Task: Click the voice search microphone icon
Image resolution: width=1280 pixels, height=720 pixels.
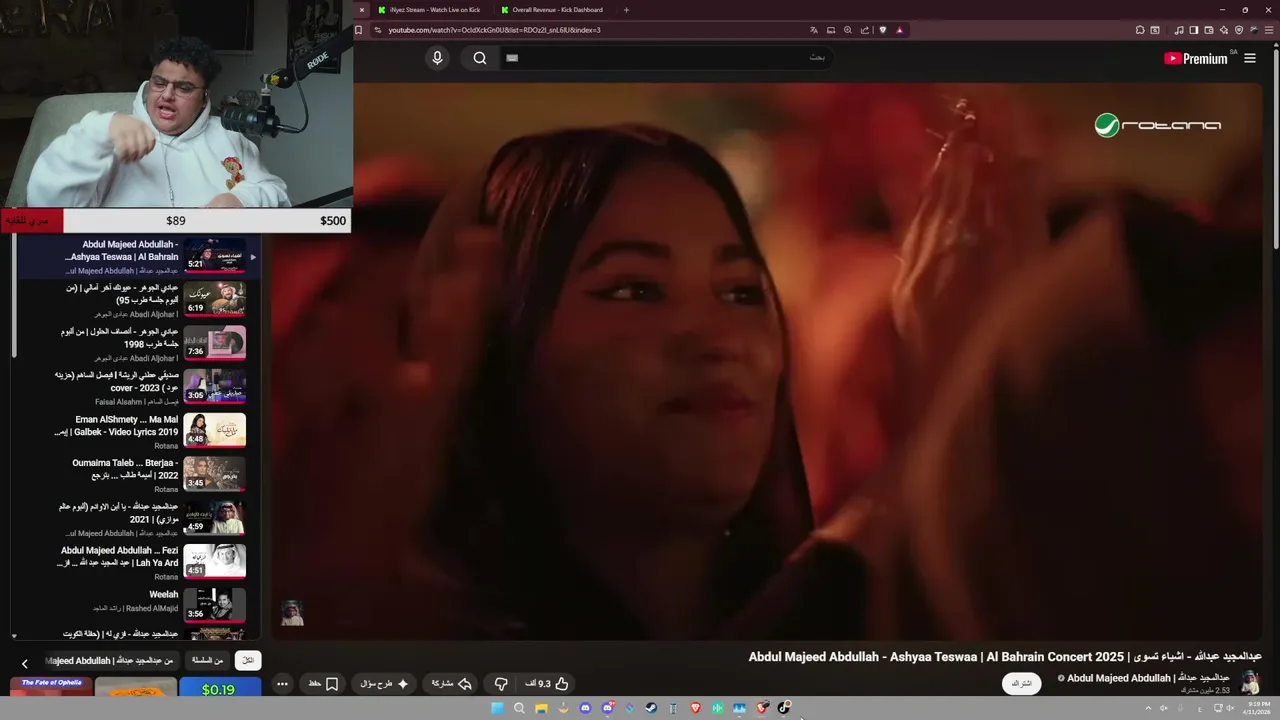Action: tap(437, 58)
